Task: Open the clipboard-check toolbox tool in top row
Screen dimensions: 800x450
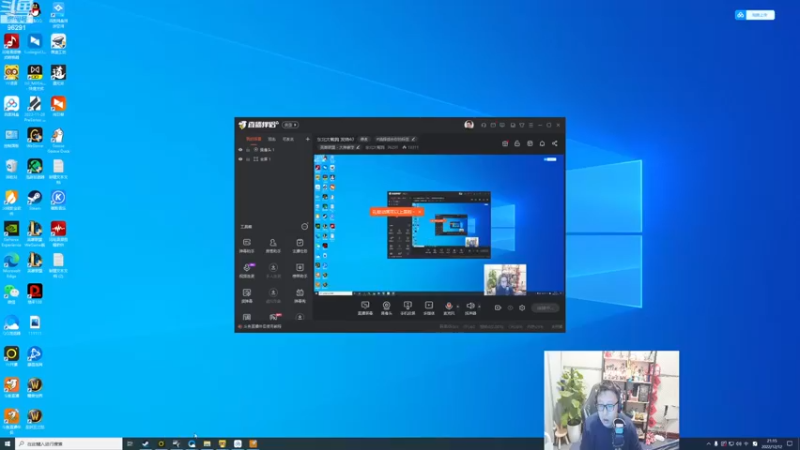Action: click(x=299, y=245)
